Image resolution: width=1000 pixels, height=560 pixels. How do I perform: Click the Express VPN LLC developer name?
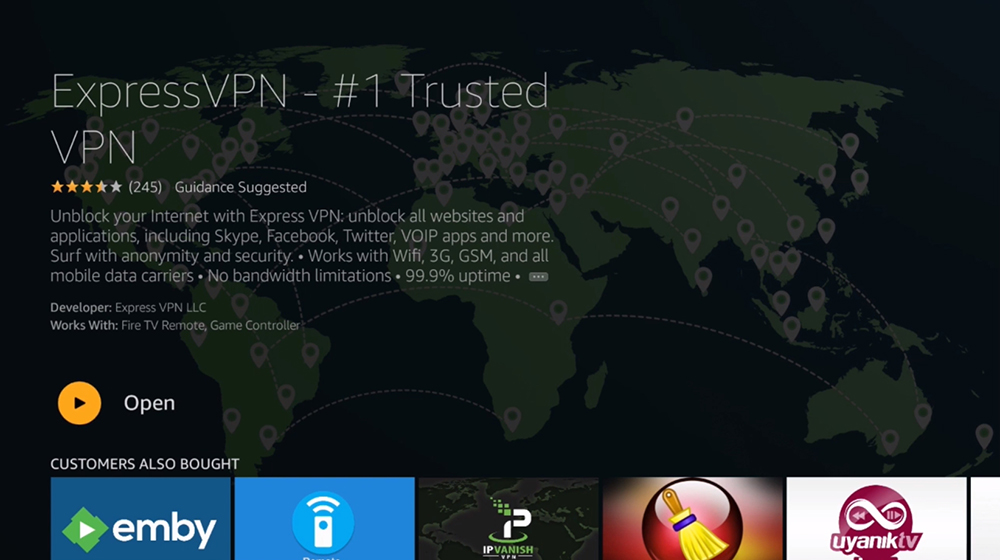[x=161, y=307]
